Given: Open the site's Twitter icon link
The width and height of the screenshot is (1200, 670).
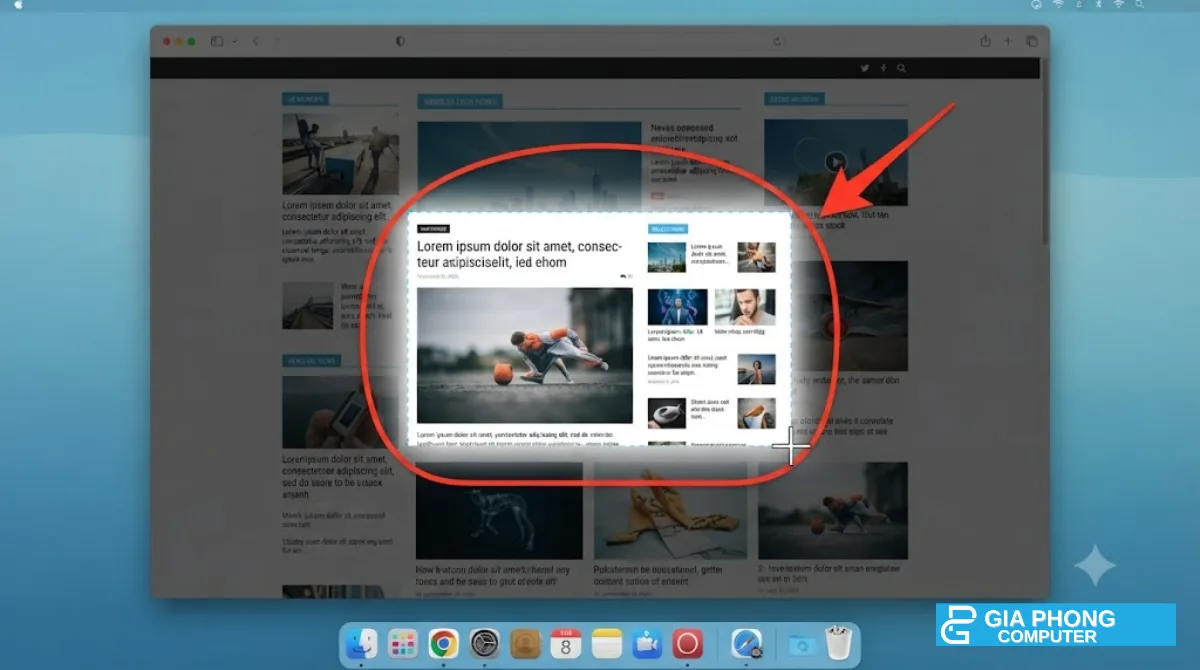Looking at the screenshot, I should pyautogui.click(x=865, y=68).
